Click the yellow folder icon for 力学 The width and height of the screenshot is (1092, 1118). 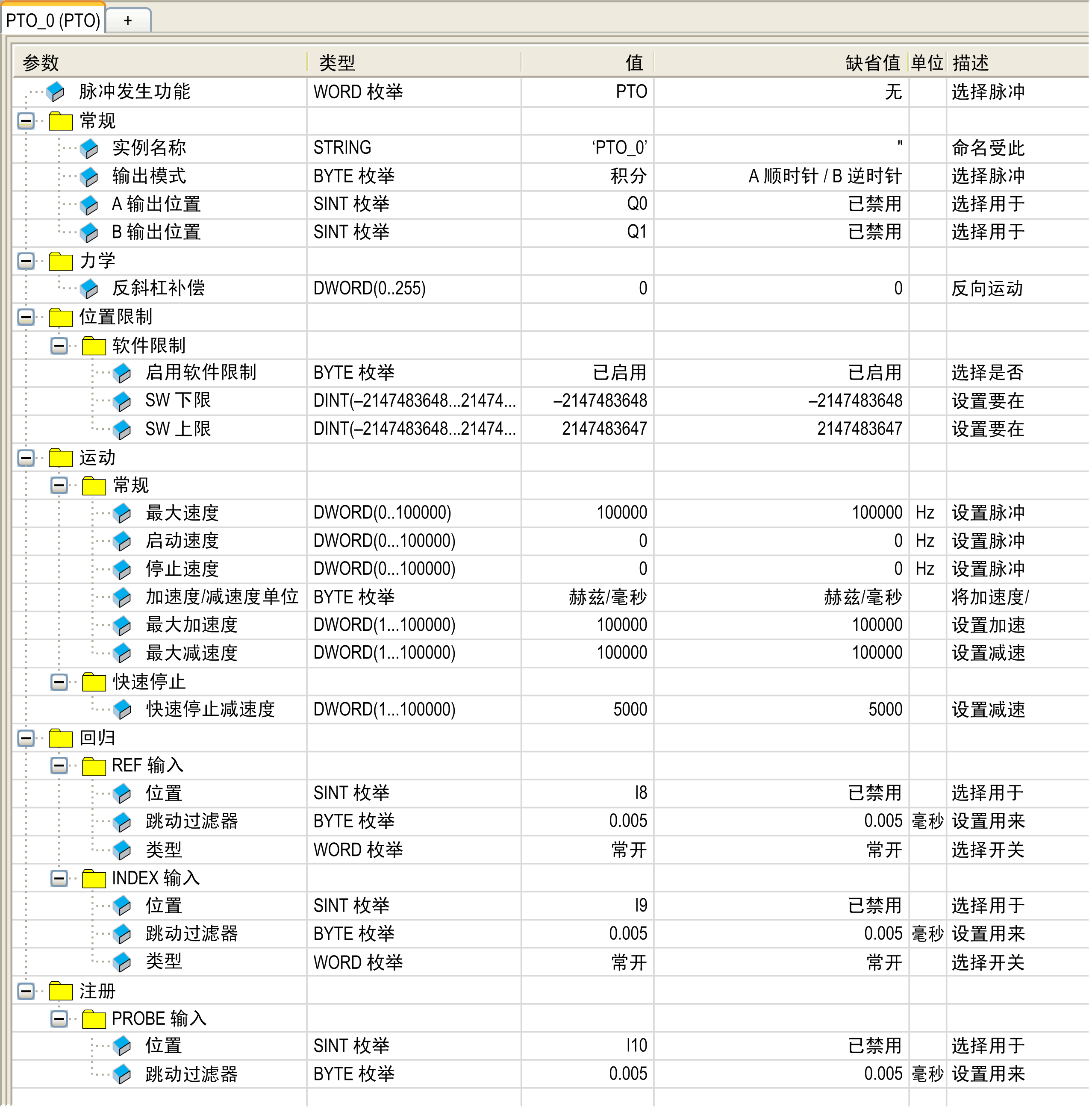60,261
